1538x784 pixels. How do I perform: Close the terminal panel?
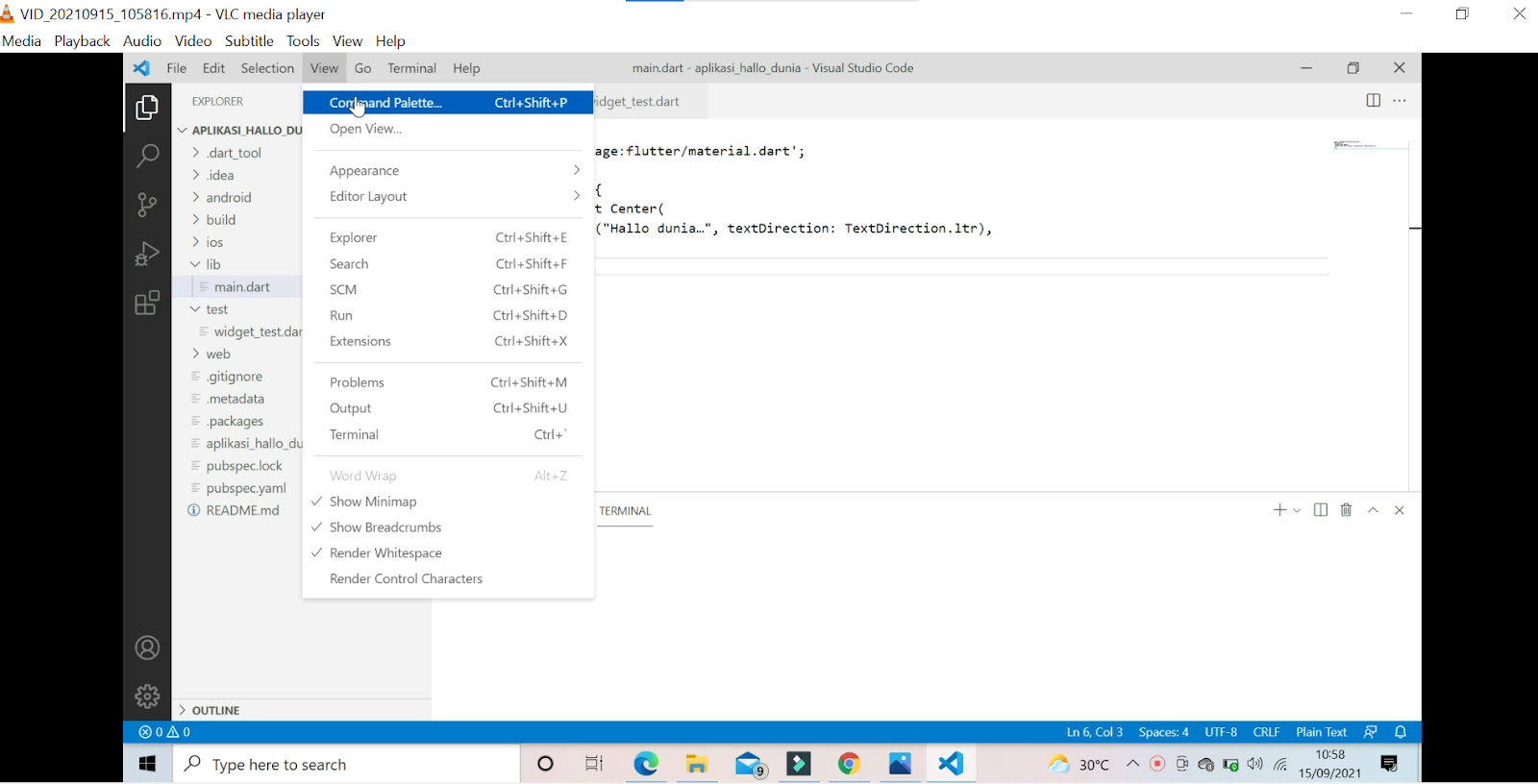pyautogui.click(x=1400, y=510)
